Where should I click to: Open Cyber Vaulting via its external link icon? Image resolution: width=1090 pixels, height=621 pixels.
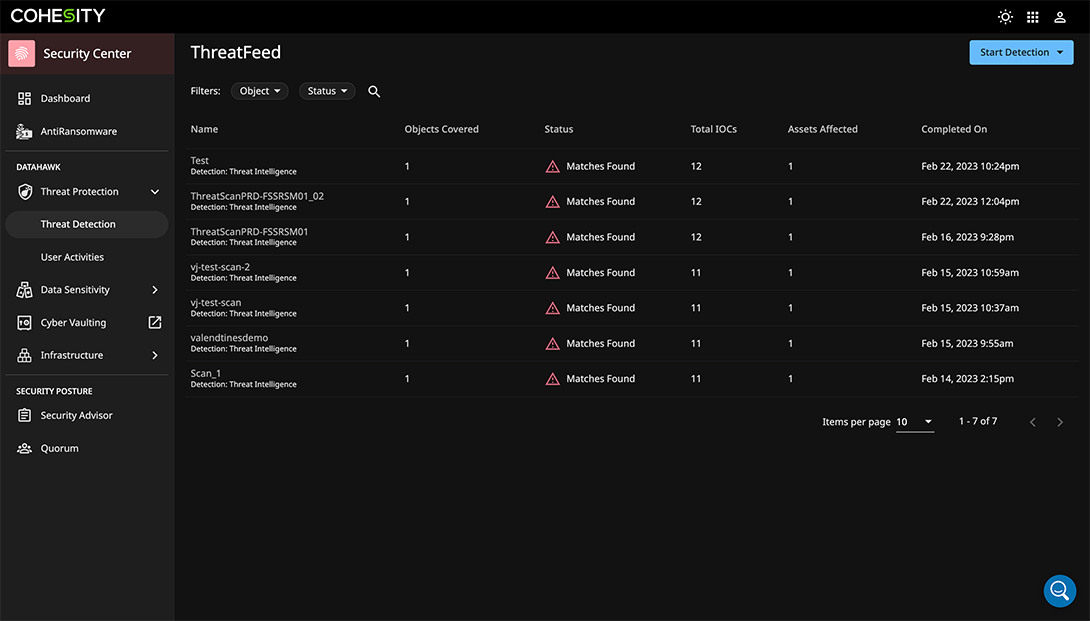(155, 322)
